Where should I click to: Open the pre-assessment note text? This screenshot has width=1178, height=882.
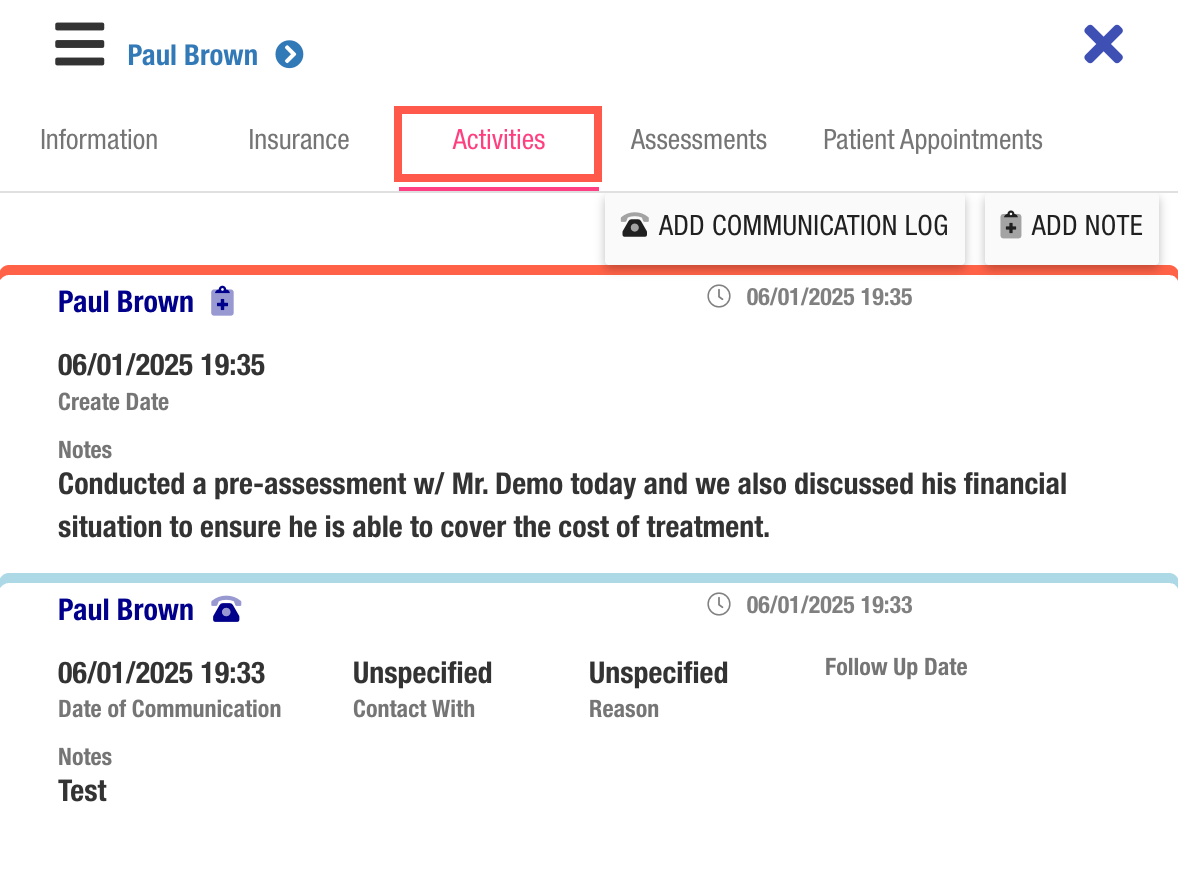pyautogui.click(x=562, y=505)
